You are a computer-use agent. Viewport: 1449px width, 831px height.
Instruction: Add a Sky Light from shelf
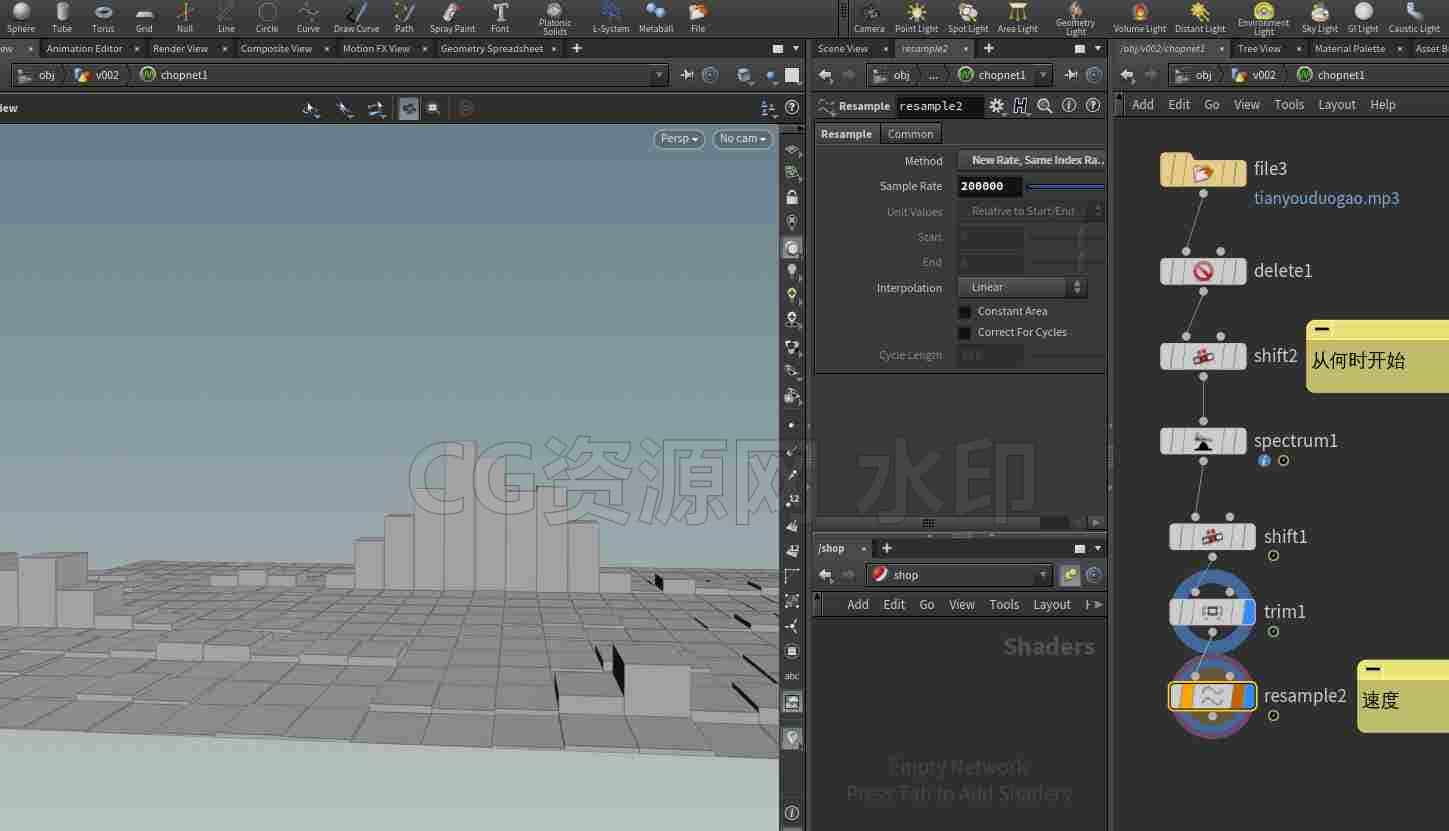pyautogui.click(x=1320, y=17)
